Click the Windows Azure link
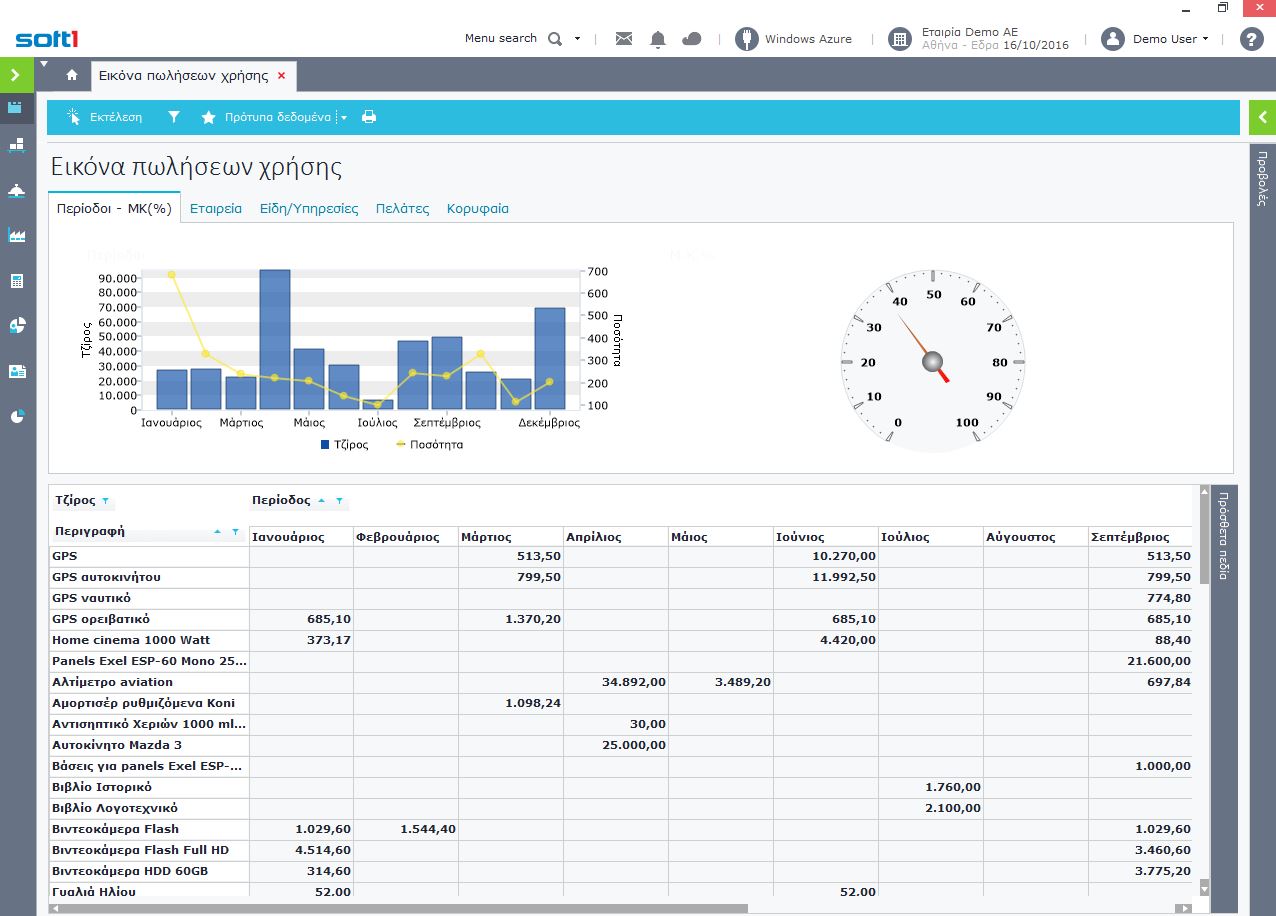Viewport: 1276px width, 916px height. [807, 39]
